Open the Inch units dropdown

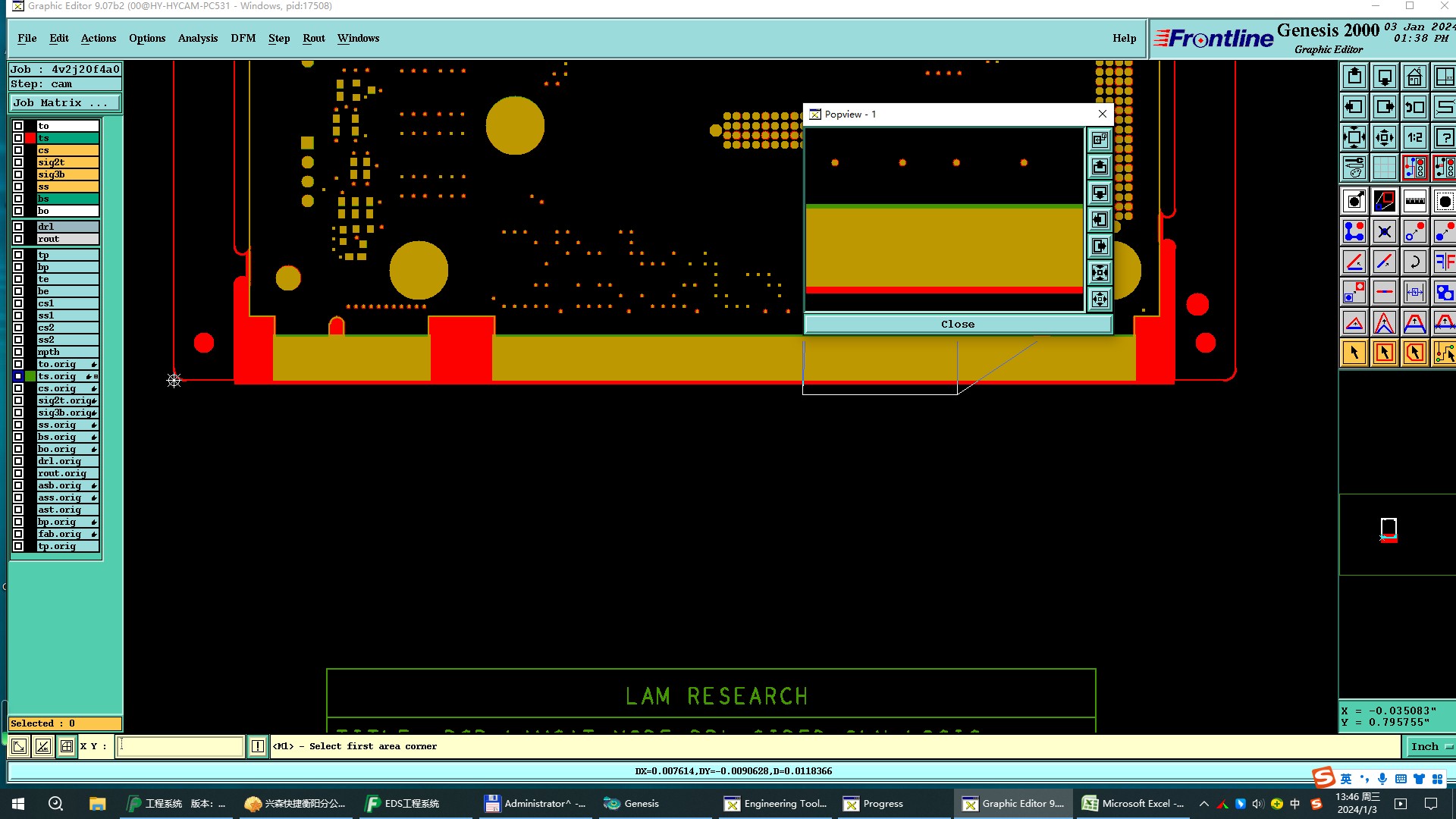[1430, 746]
